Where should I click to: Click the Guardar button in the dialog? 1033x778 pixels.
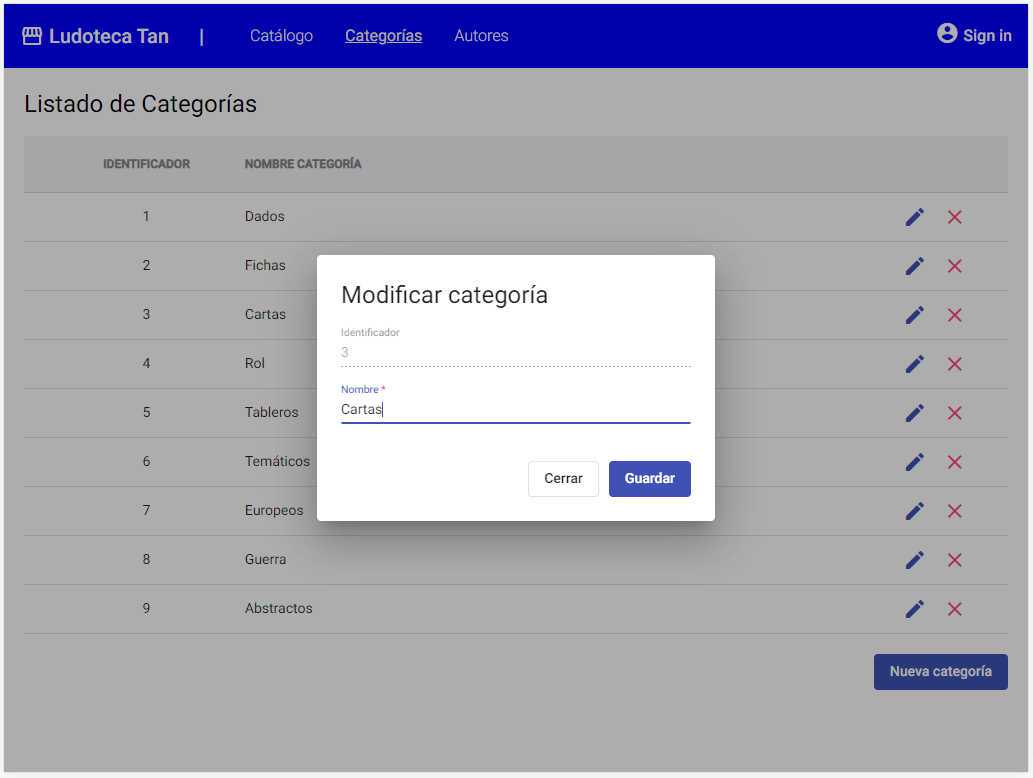tap(649, 478)
